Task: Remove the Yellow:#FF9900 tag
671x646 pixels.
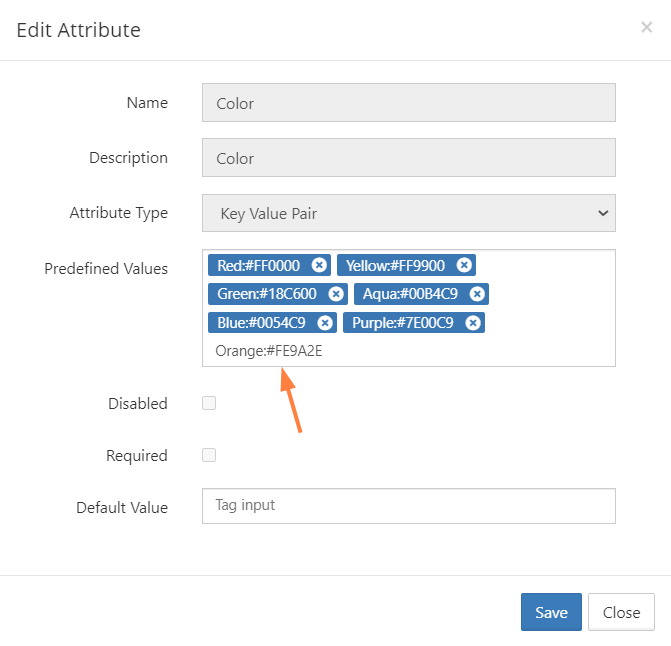Action: pos(464,265)
